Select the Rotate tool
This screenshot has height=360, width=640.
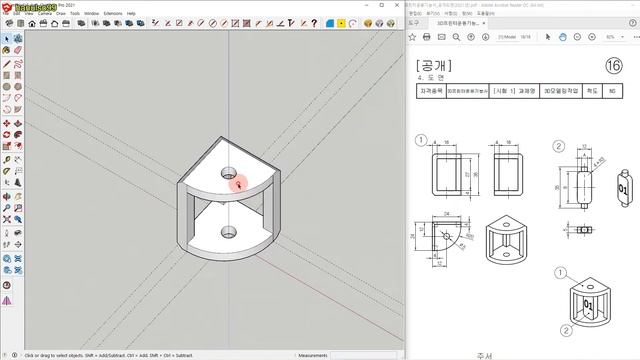tap(7, 135)
